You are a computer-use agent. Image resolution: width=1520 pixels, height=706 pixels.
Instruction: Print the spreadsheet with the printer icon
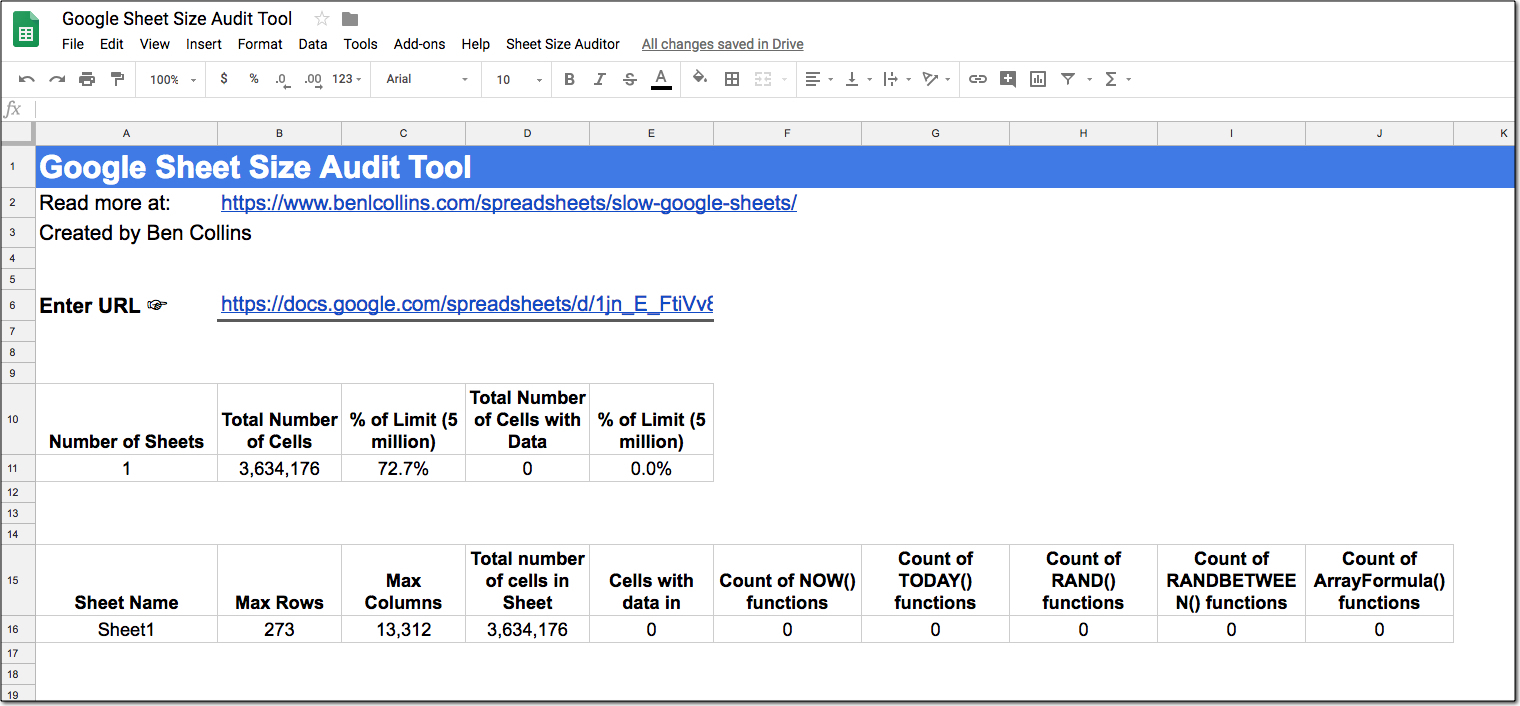point(87,79)
